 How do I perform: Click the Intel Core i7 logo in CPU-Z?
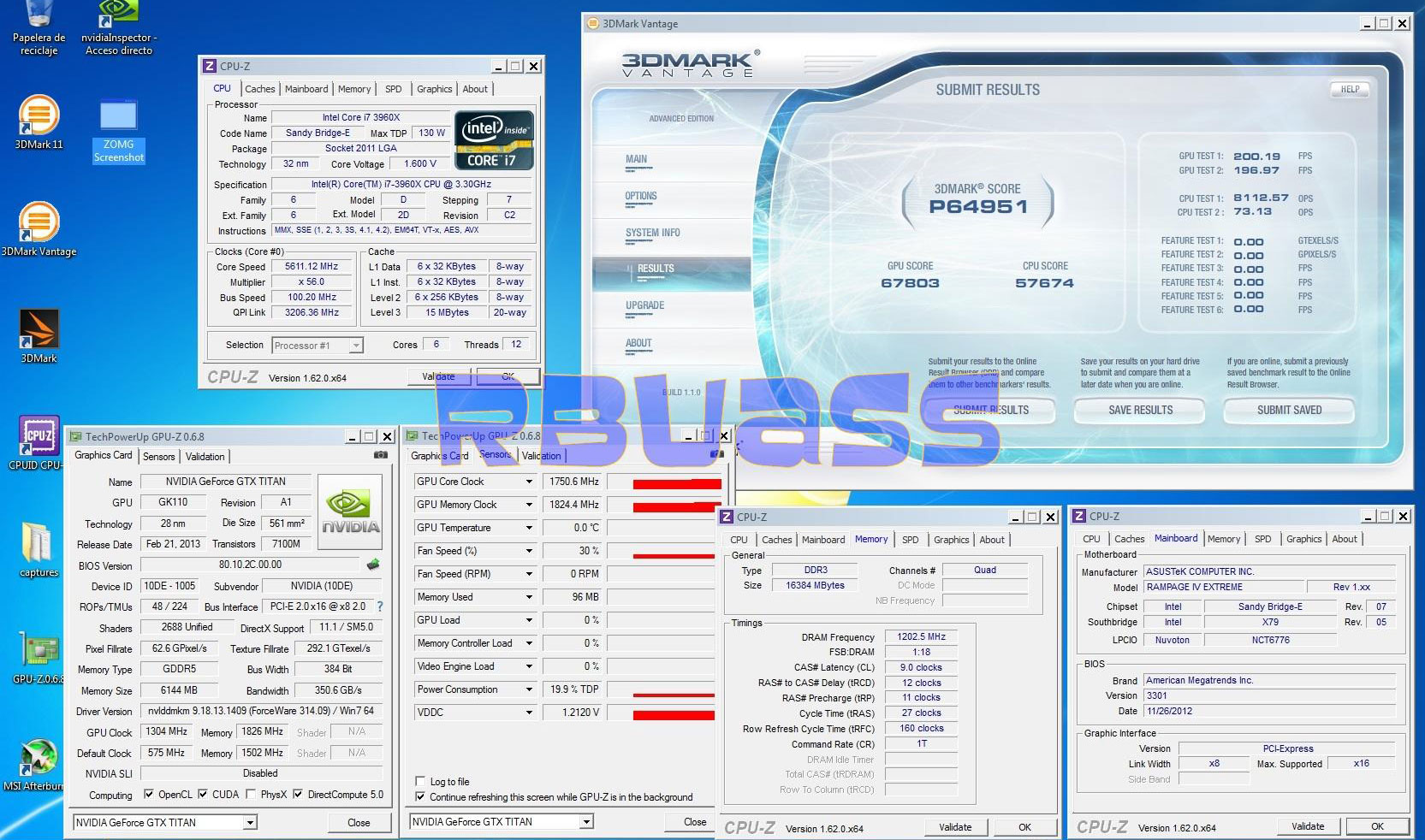coord(494,140)
